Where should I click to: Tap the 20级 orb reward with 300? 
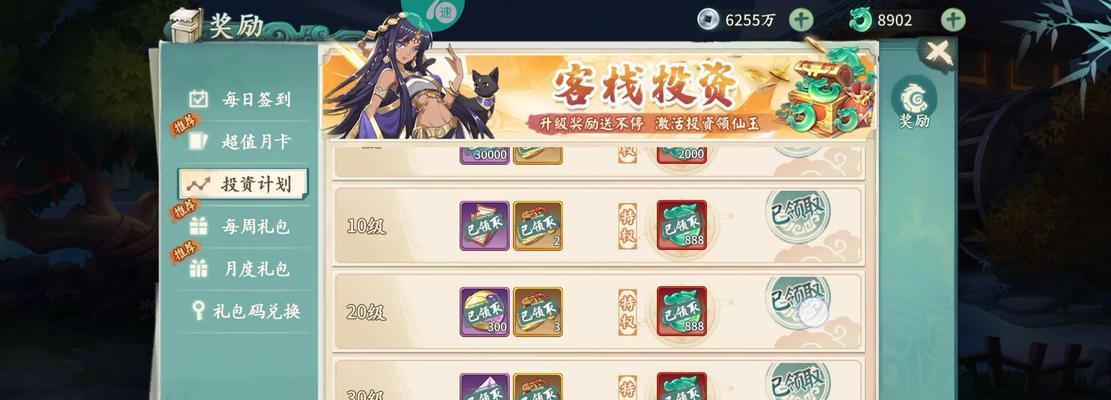(x=485, y=312)
